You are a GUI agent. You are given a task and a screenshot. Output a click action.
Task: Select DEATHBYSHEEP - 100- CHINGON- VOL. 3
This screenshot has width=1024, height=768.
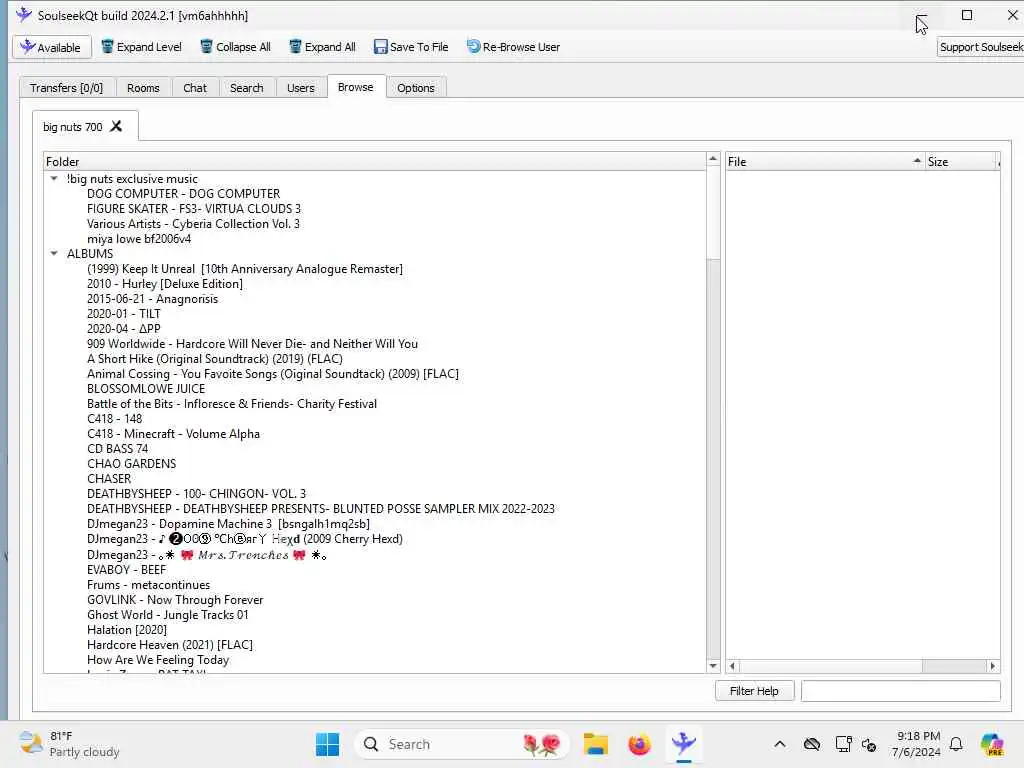pos(197,494)
